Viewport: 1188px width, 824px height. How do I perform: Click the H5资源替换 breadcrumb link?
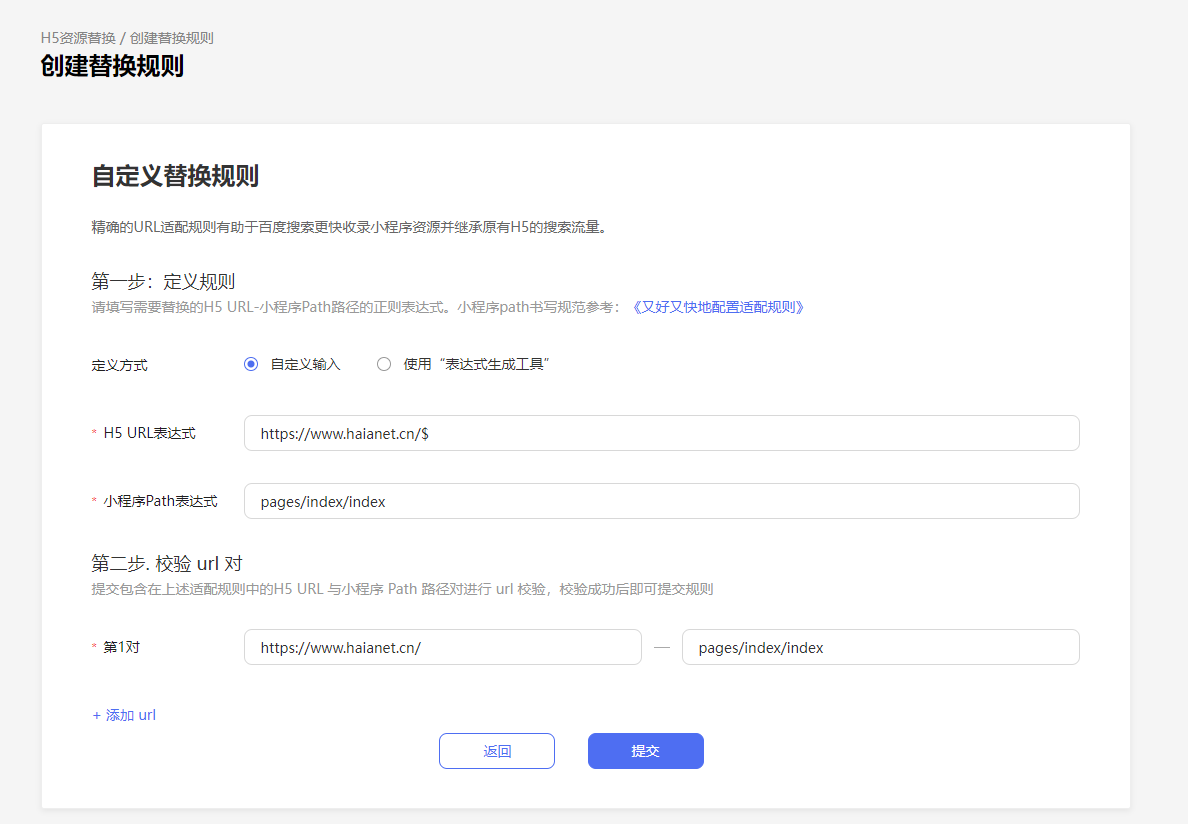78,38
